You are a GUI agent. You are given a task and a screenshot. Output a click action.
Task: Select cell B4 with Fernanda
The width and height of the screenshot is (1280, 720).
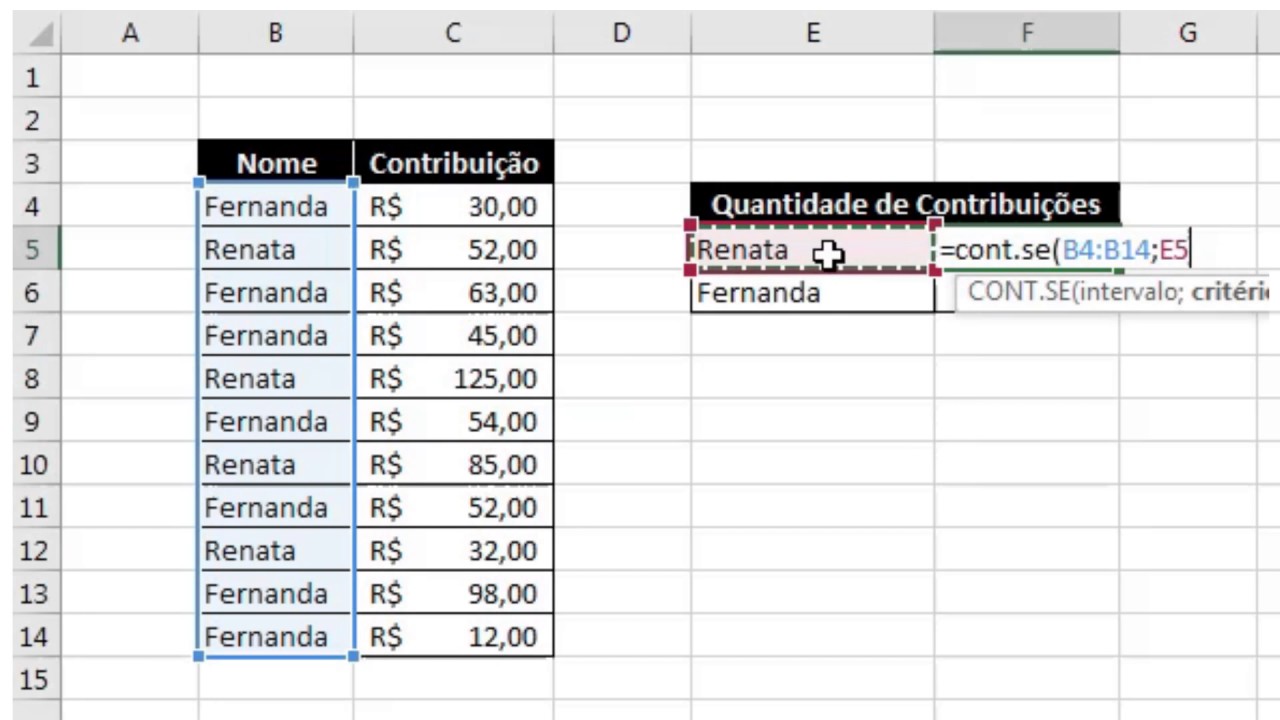click(276, 207)
